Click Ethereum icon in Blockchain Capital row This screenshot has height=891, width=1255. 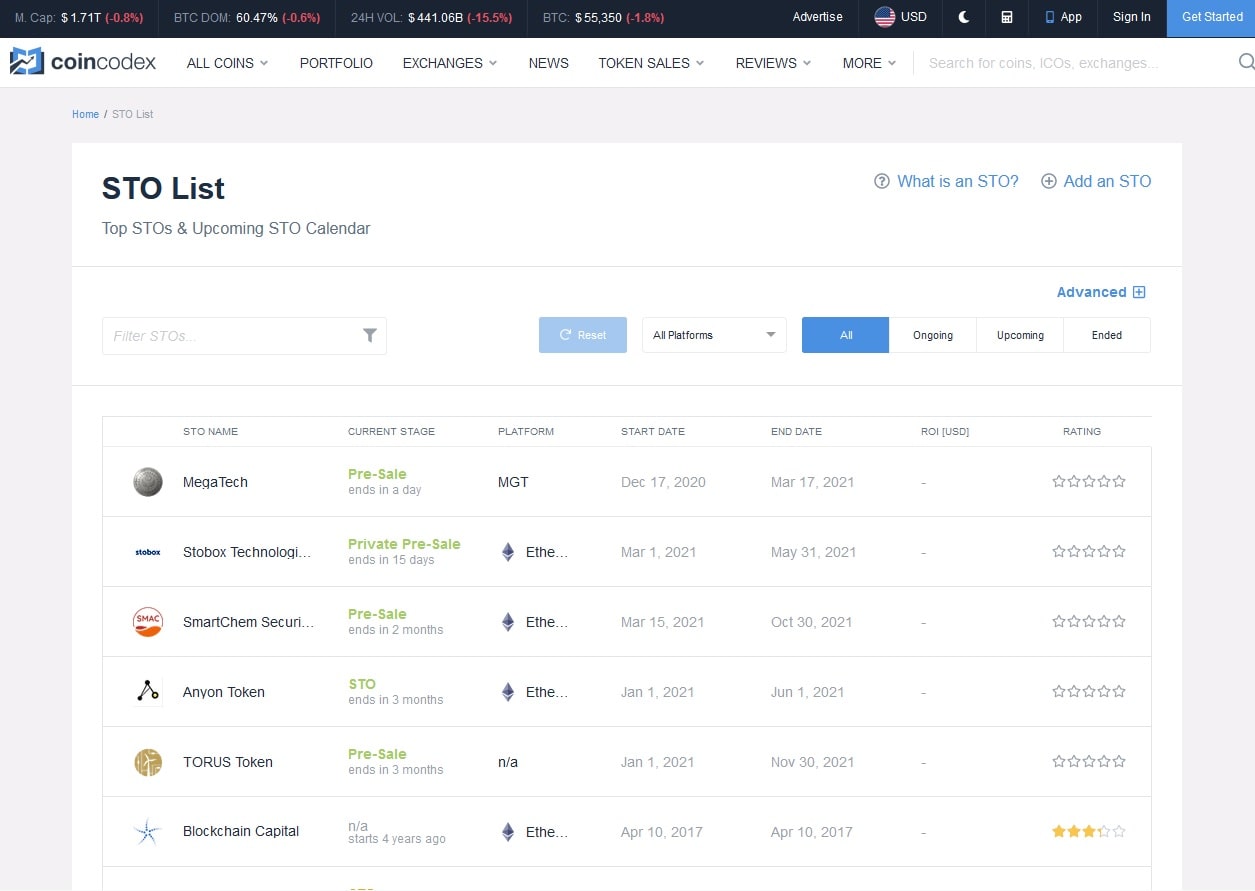pyautogui.click(x=508, y=832)
